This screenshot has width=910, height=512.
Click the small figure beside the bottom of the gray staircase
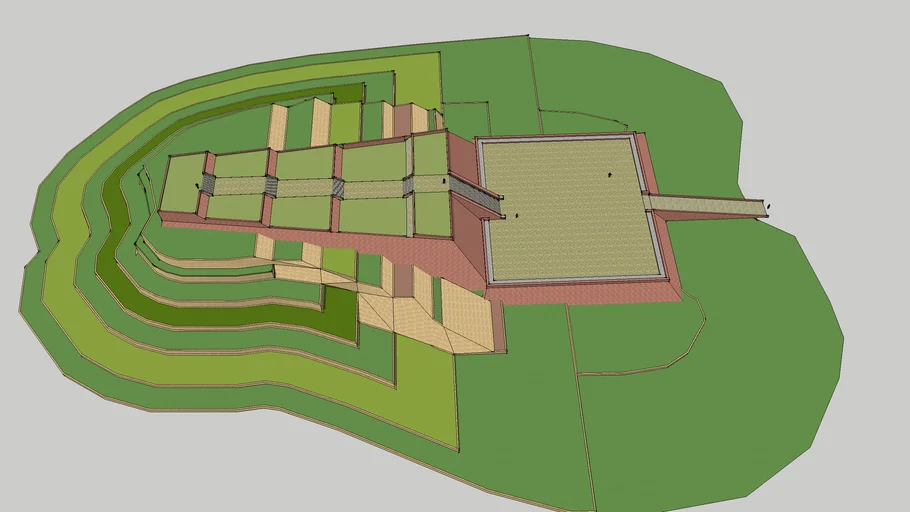pos(517,215)
